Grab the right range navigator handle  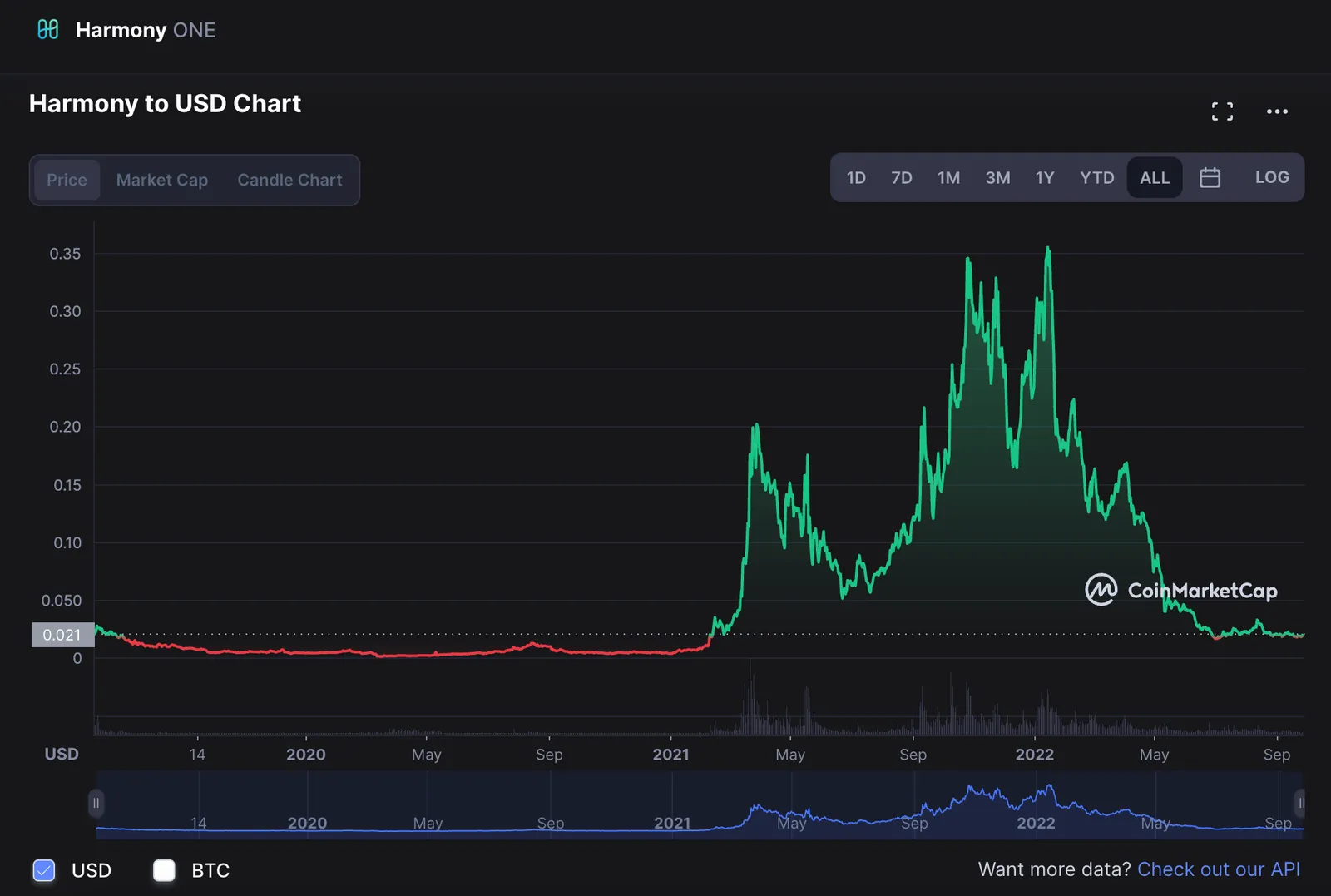tap(1301, 803)
